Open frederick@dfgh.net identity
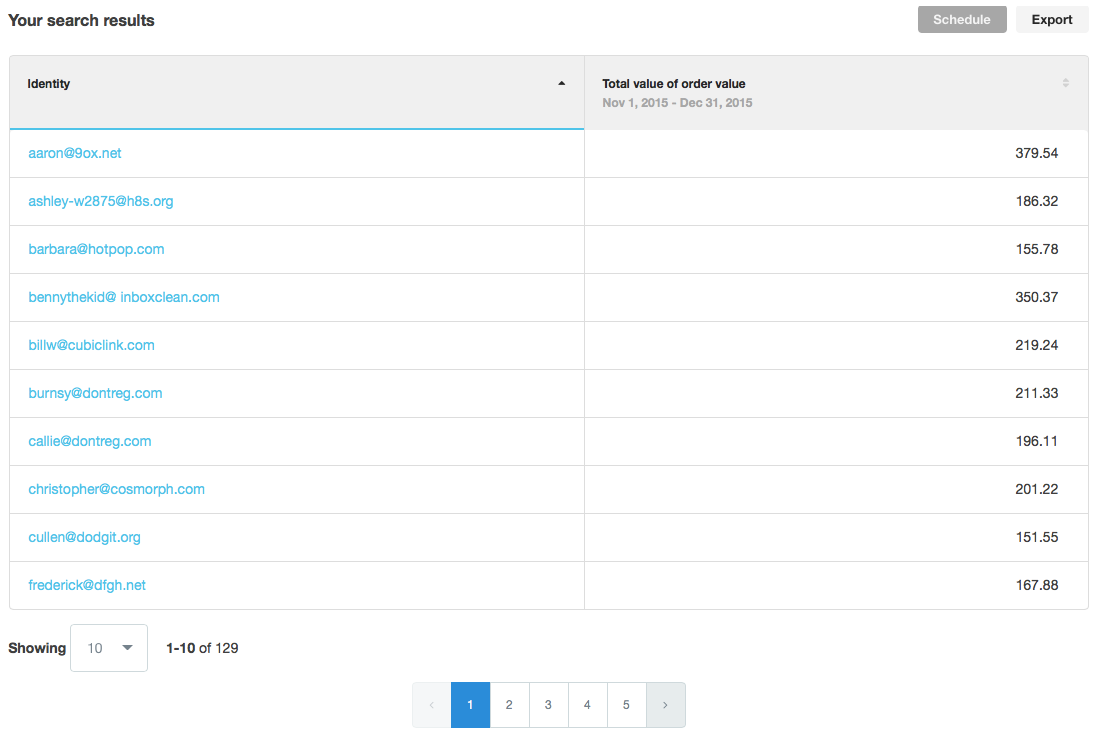 (87, 585)
